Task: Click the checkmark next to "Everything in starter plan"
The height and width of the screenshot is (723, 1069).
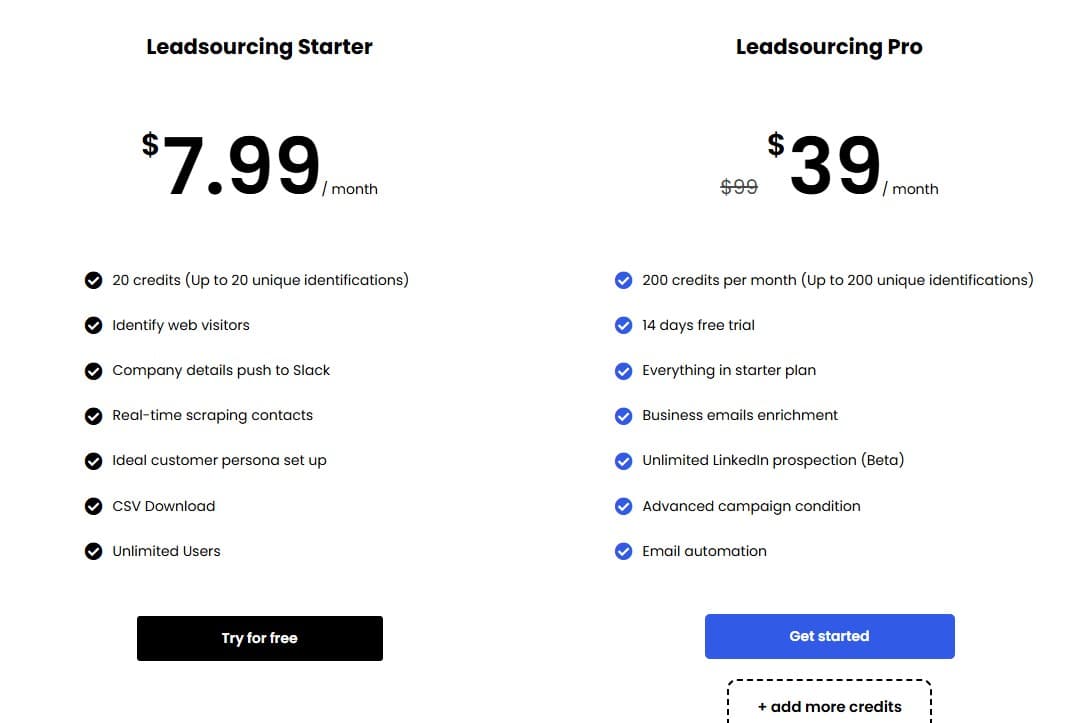Action: click(x=623, y=370)
